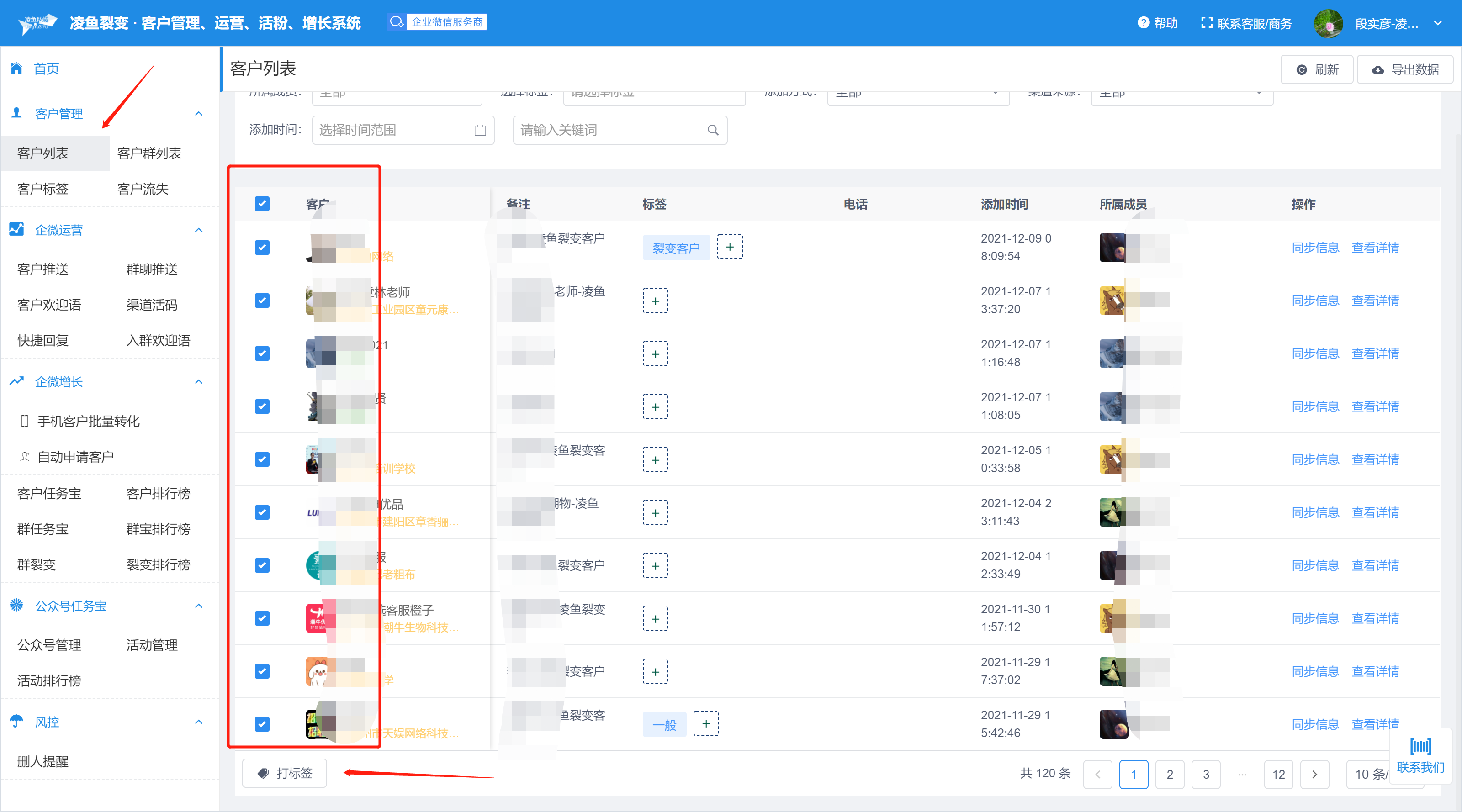Click the search magnifier icon in keyword box
This screenshot has height=812, width=1462.
713,130
